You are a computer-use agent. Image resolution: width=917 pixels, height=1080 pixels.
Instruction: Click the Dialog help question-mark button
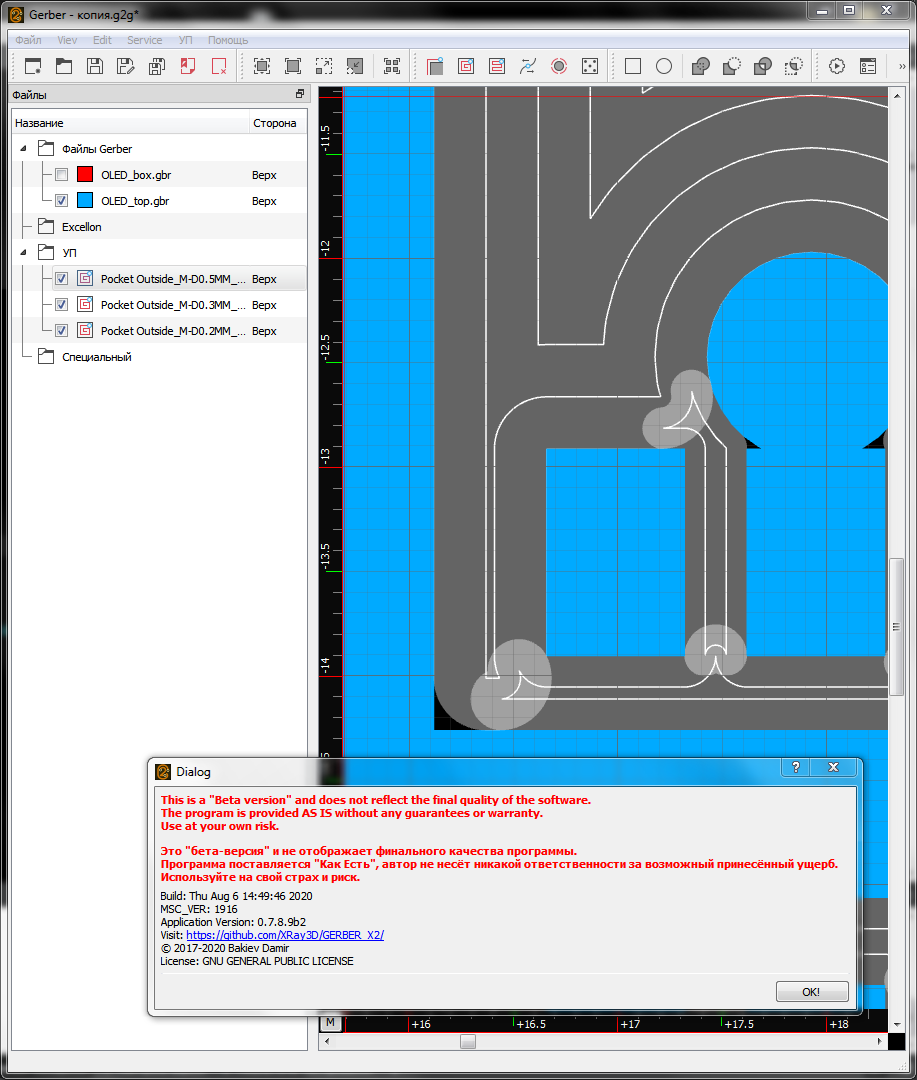point(796,767)
